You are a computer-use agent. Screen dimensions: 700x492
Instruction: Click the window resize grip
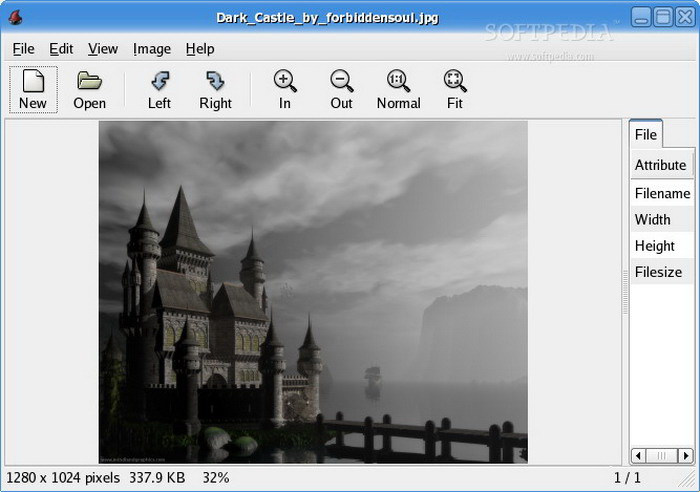pos(688,481)
